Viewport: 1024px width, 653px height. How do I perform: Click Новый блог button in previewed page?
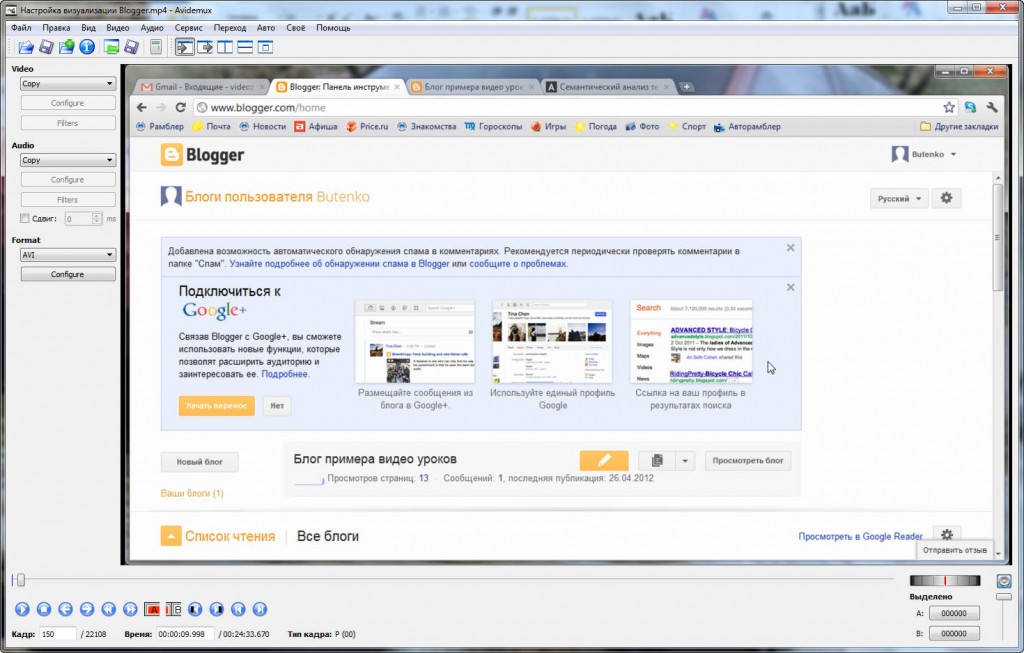pyautogui.click(x=199, y=462)
